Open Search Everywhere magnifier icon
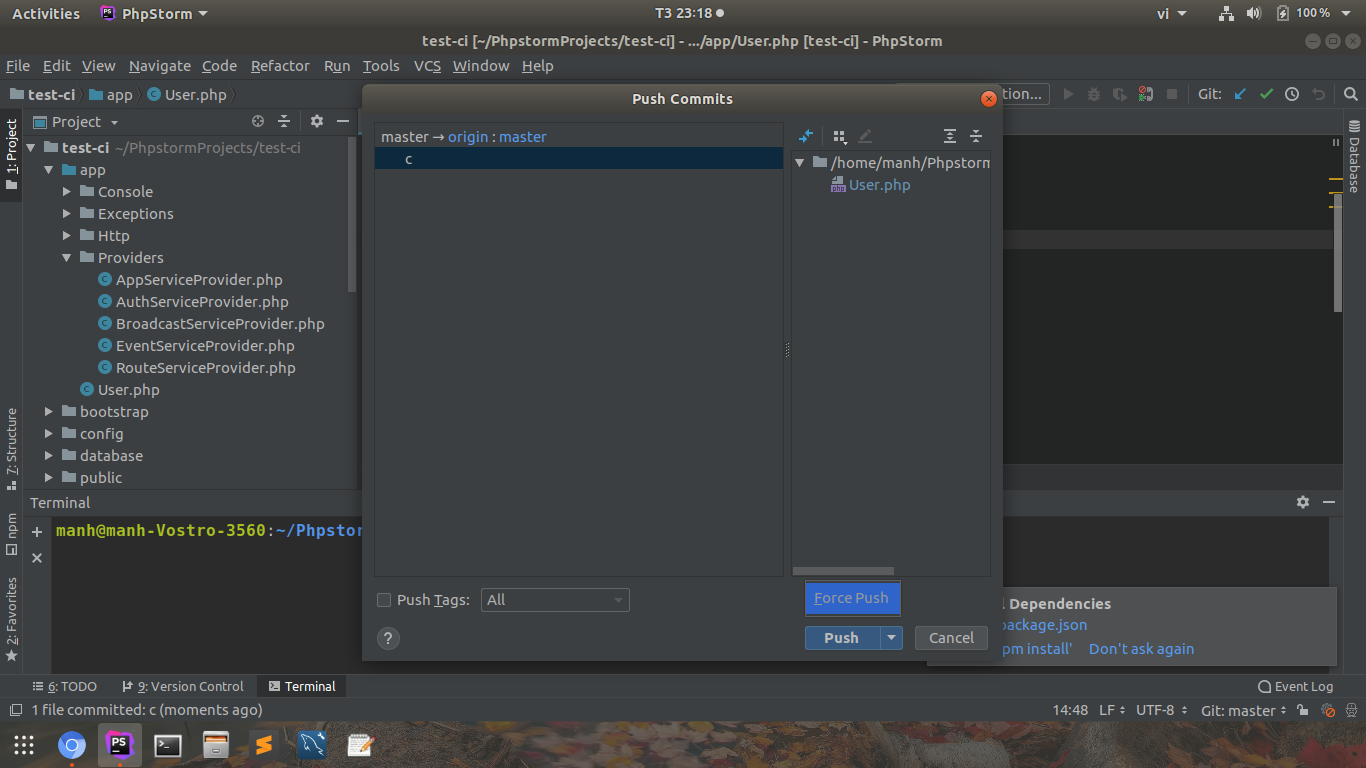Viewport: 1366px width, 768px height. coord(1351,94)
